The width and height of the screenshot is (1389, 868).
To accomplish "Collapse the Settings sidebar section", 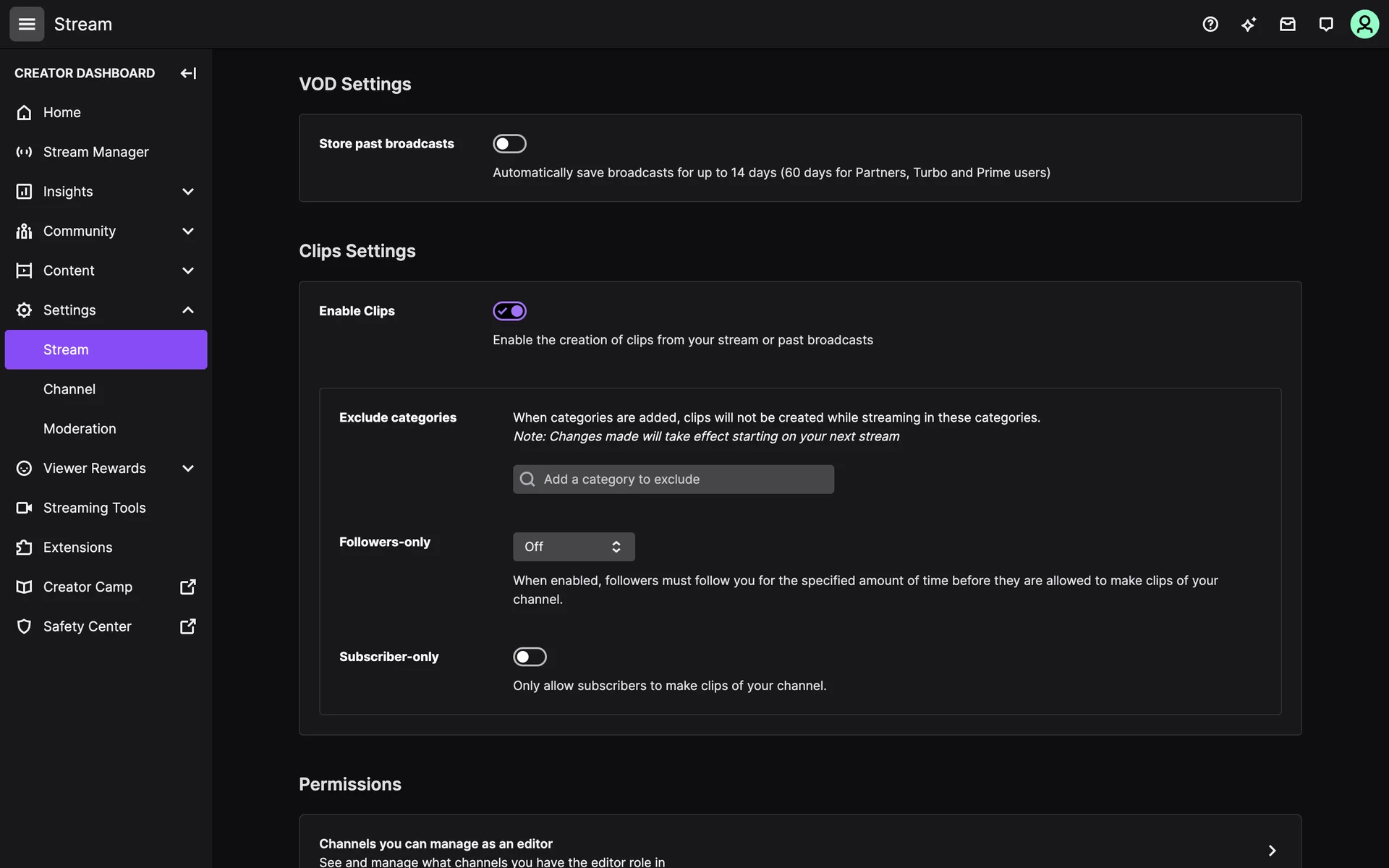I will tap(187, 310).
